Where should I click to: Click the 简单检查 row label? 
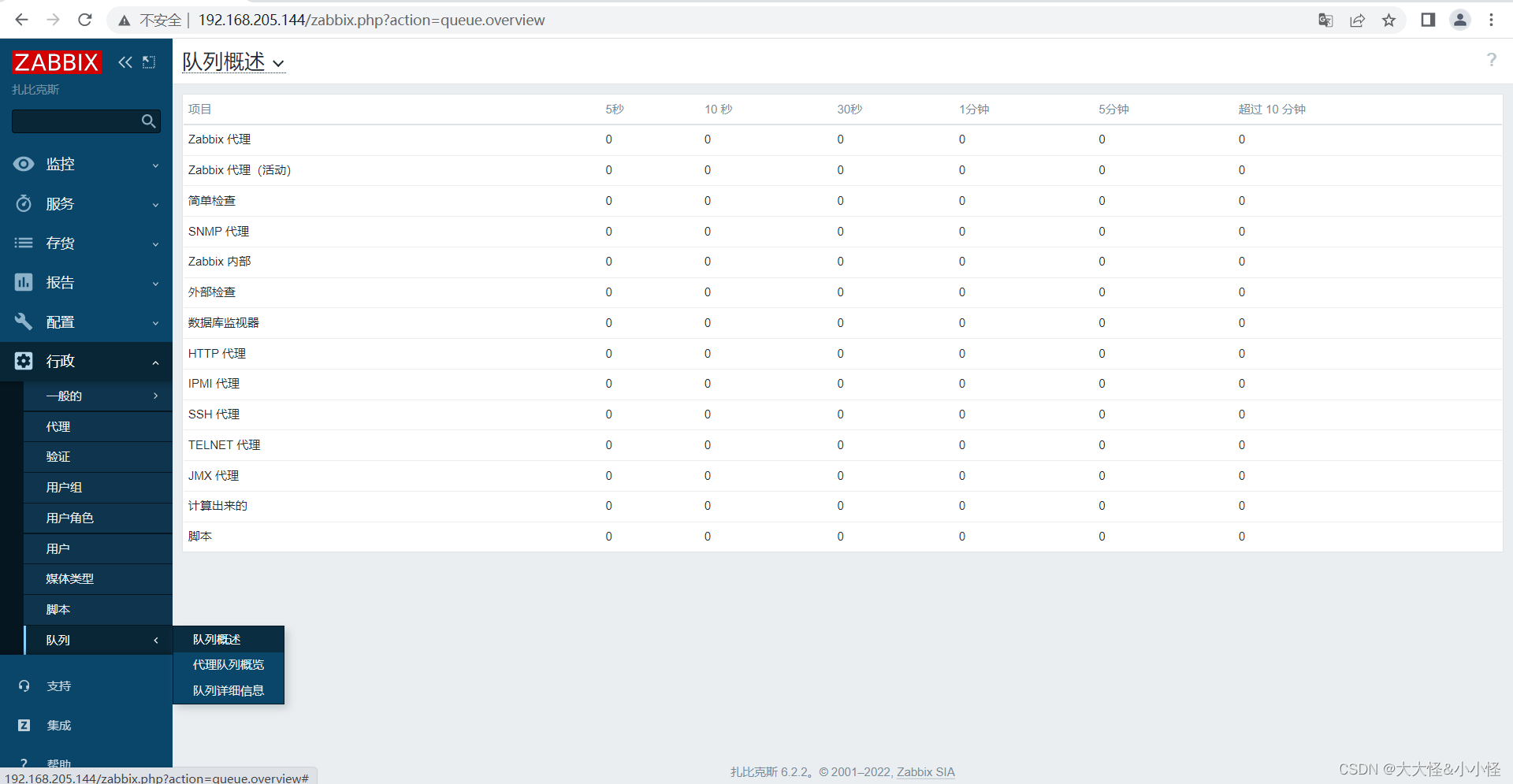[x=212, y=201]
